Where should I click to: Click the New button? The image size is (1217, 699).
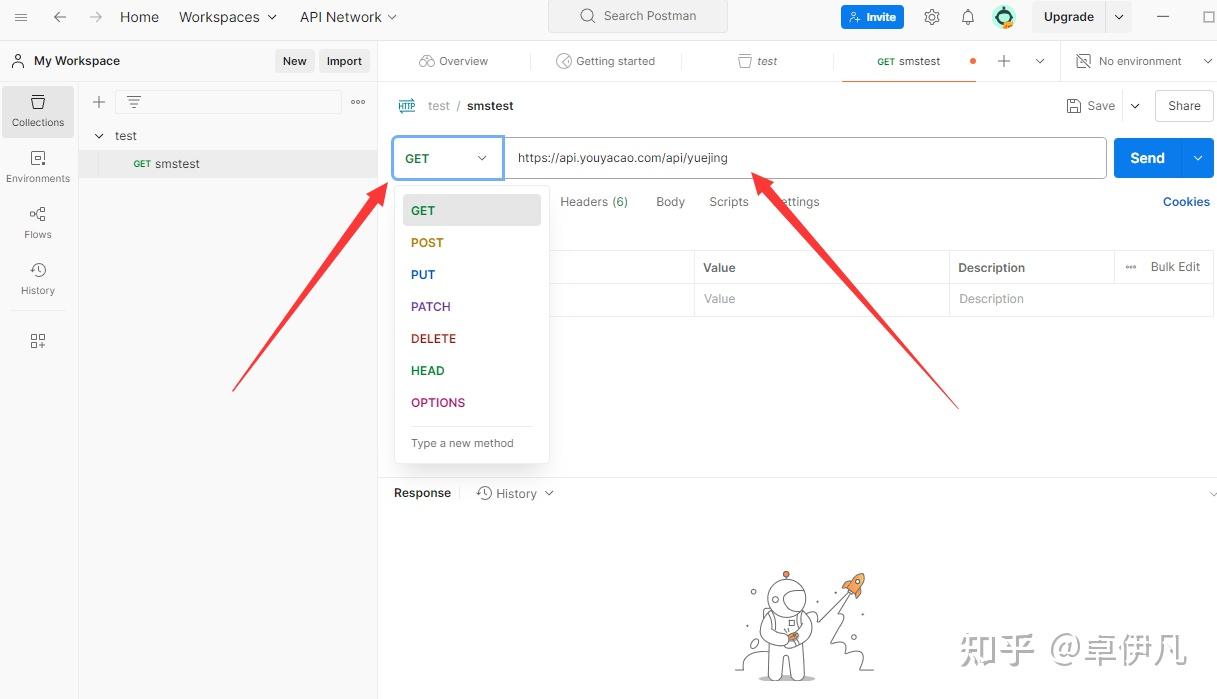[x=295, y=61]
